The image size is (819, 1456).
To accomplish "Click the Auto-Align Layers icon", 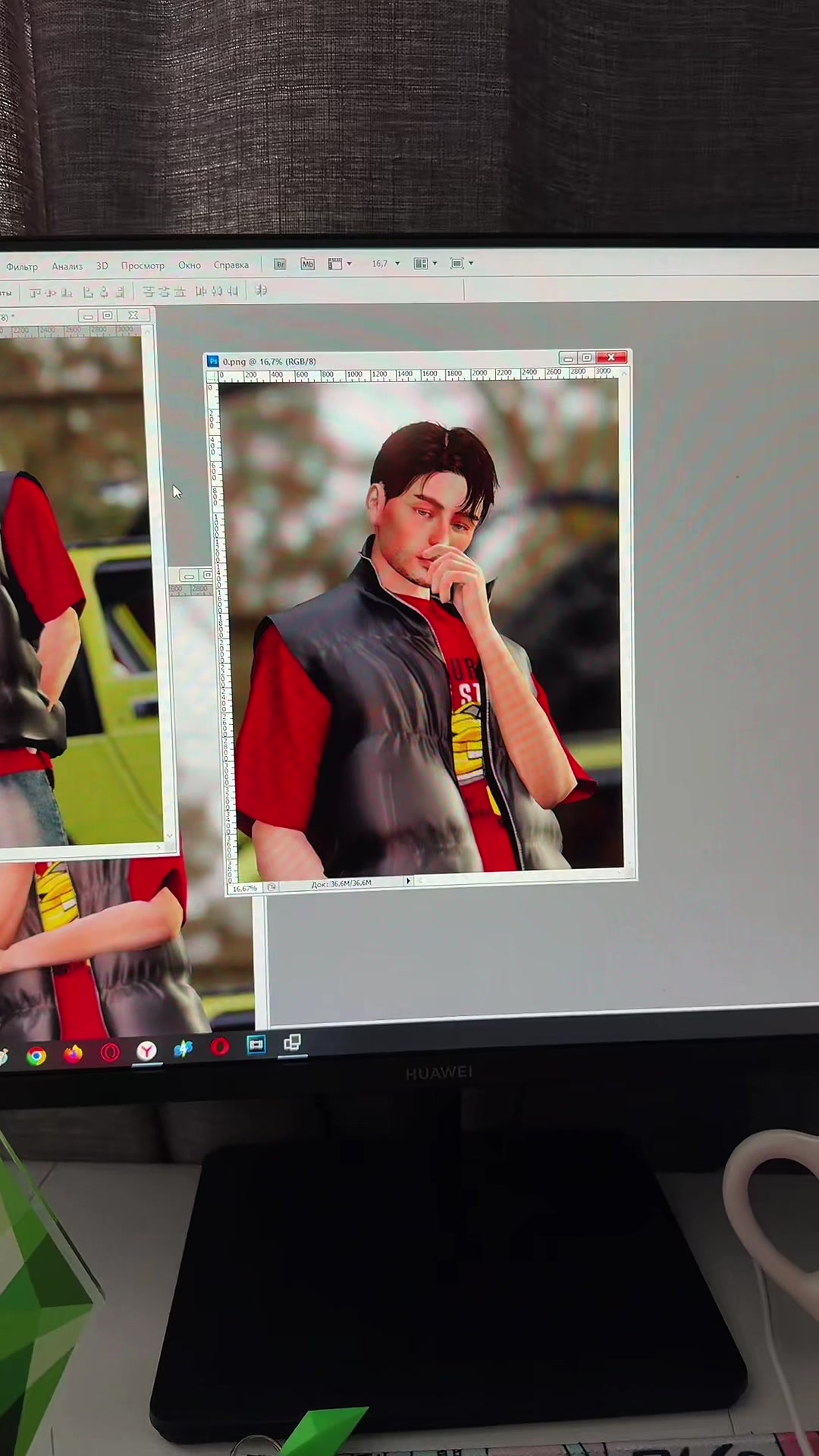I will [261, 290].
